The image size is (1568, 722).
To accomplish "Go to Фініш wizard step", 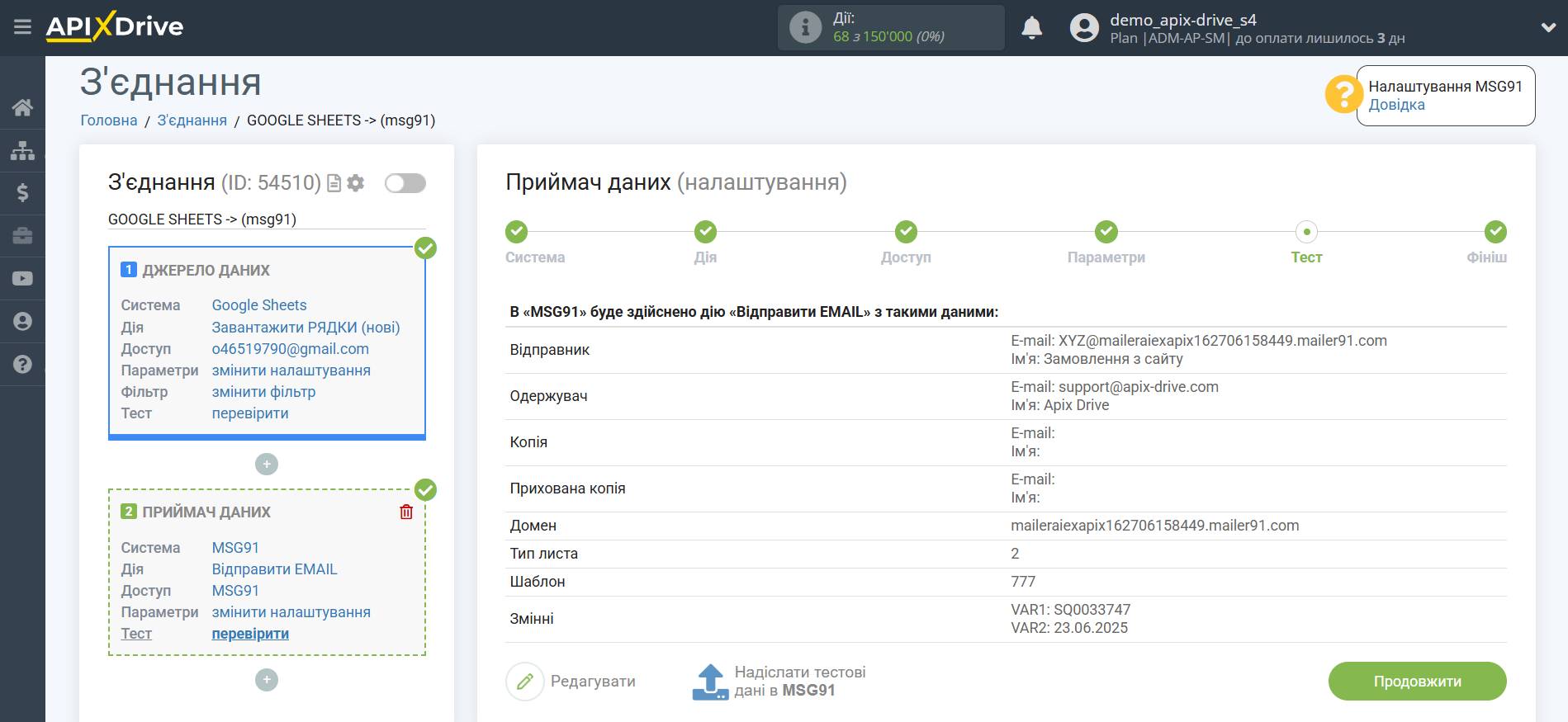I will tap(1495, 232).
